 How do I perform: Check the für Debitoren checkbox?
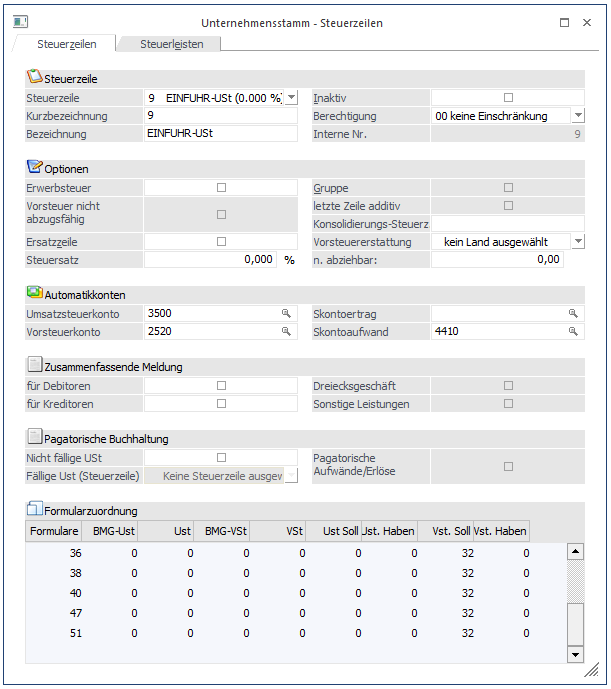pyautogui.click(x=221, y=385)
